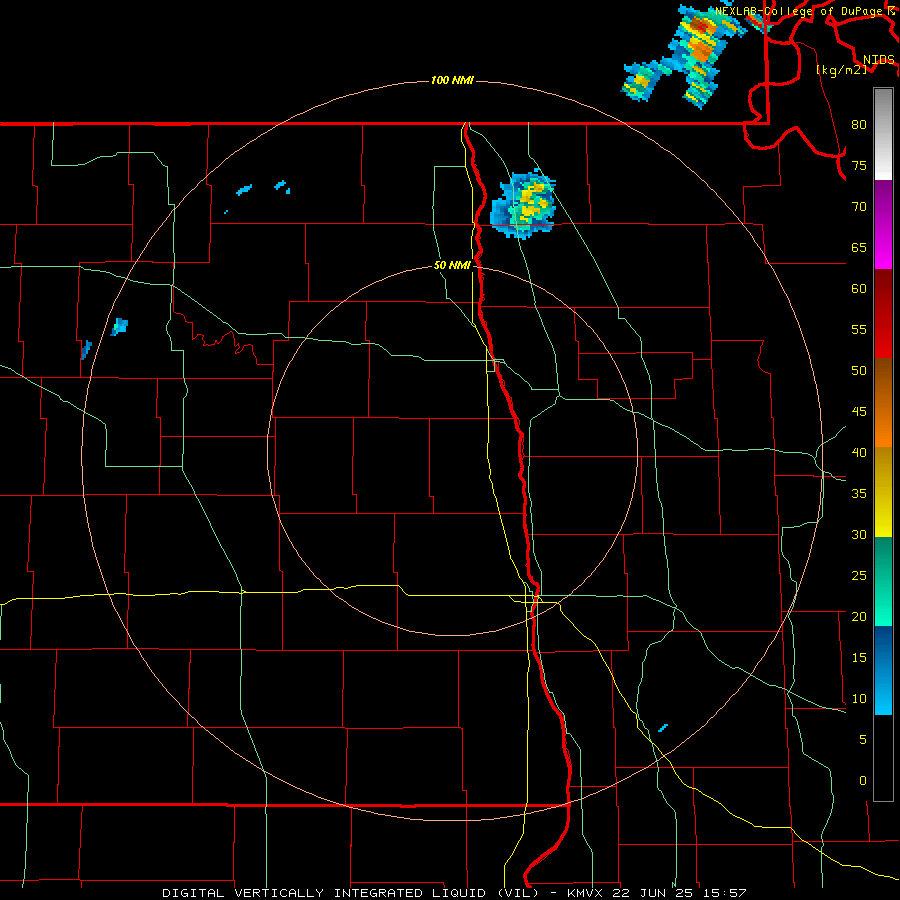Click the "5" value on the color scale
The width and height of the screenshot is (900, 900).
[863, 740]
